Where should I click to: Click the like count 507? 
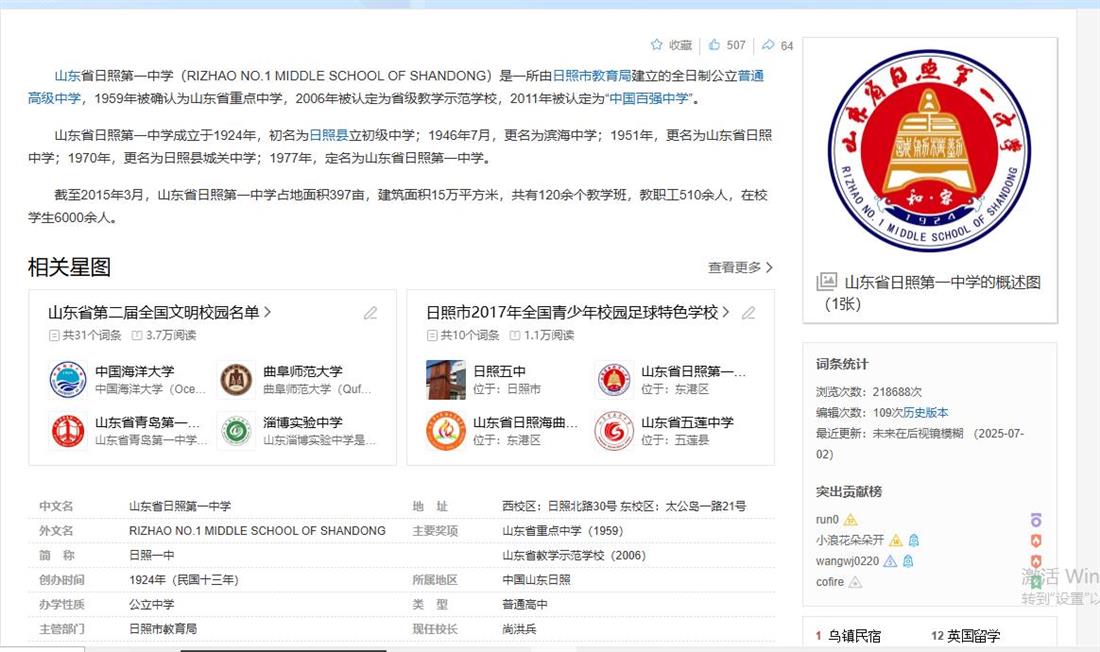pos(736,45)
